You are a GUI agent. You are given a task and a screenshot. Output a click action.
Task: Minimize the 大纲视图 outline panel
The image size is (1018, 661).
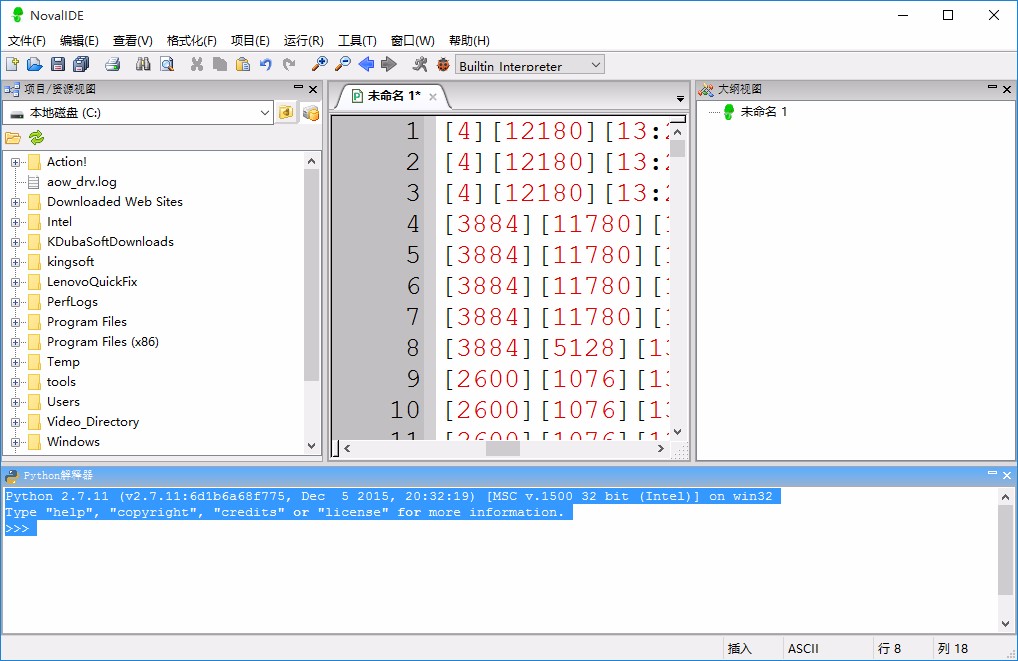point(992,87)
